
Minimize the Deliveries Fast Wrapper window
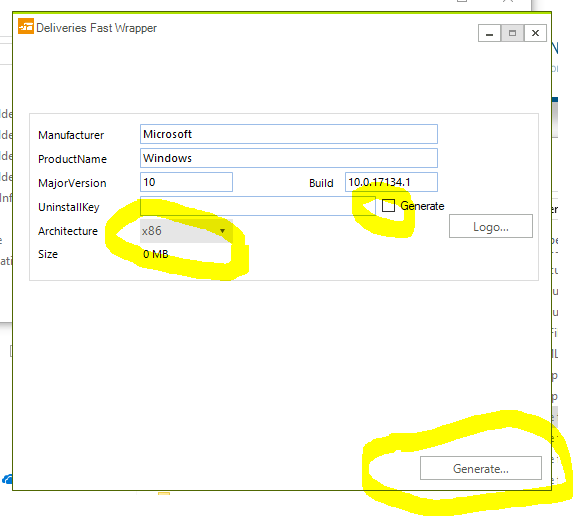click(489, 33)
